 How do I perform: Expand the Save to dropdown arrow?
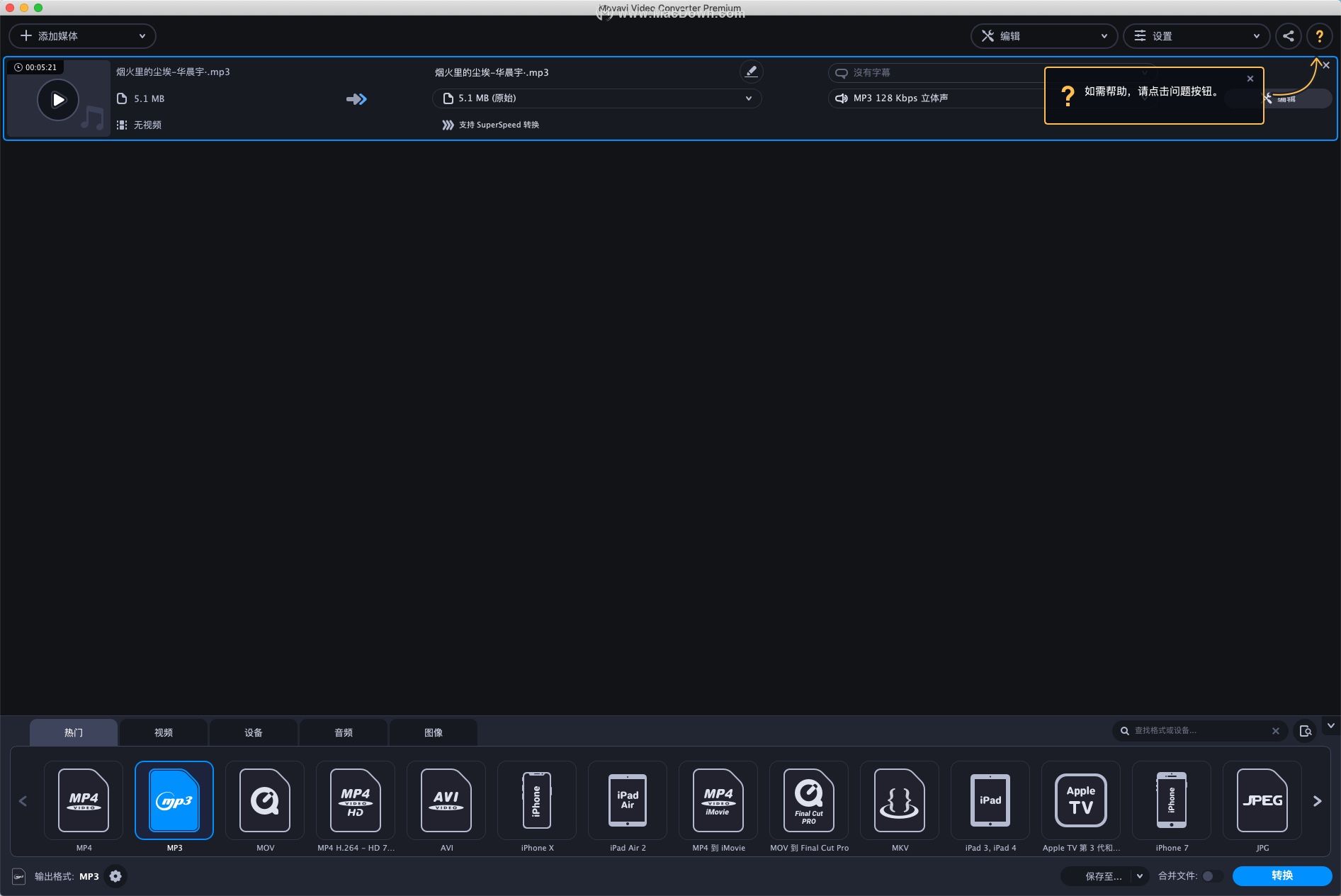[x=1140, y=876]
